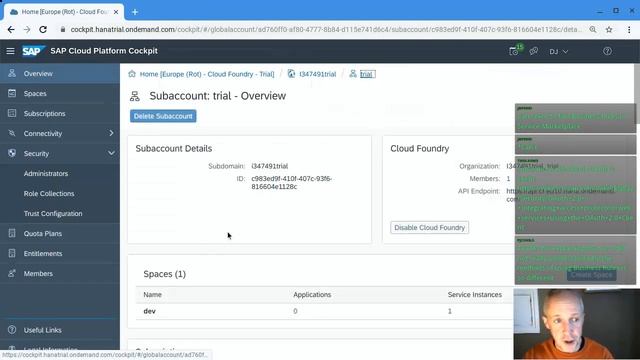Image resolution: width=640 pixels, height=360 pixels.
Task: Click the Overview sidebar icon
Action: (12, 73)
